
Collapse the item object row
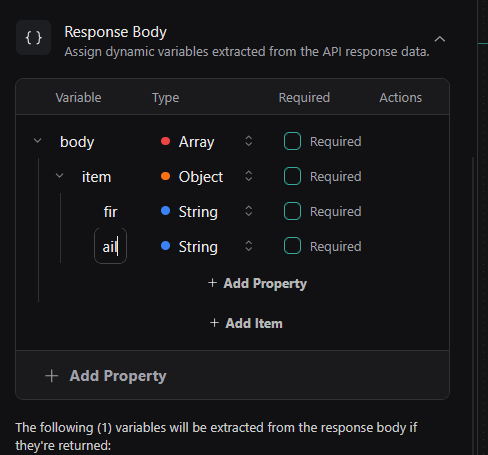[59, 175]
